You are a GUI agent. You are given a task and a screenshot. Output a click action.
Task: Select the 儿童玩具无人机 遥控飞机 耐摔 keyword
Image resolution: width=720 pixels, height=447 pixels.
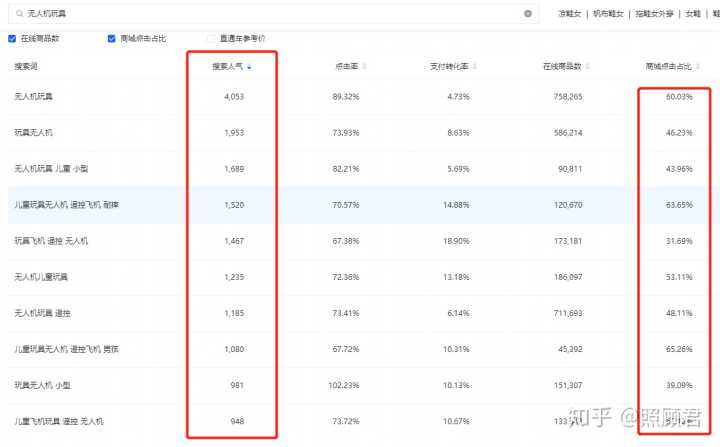point(67,205)
